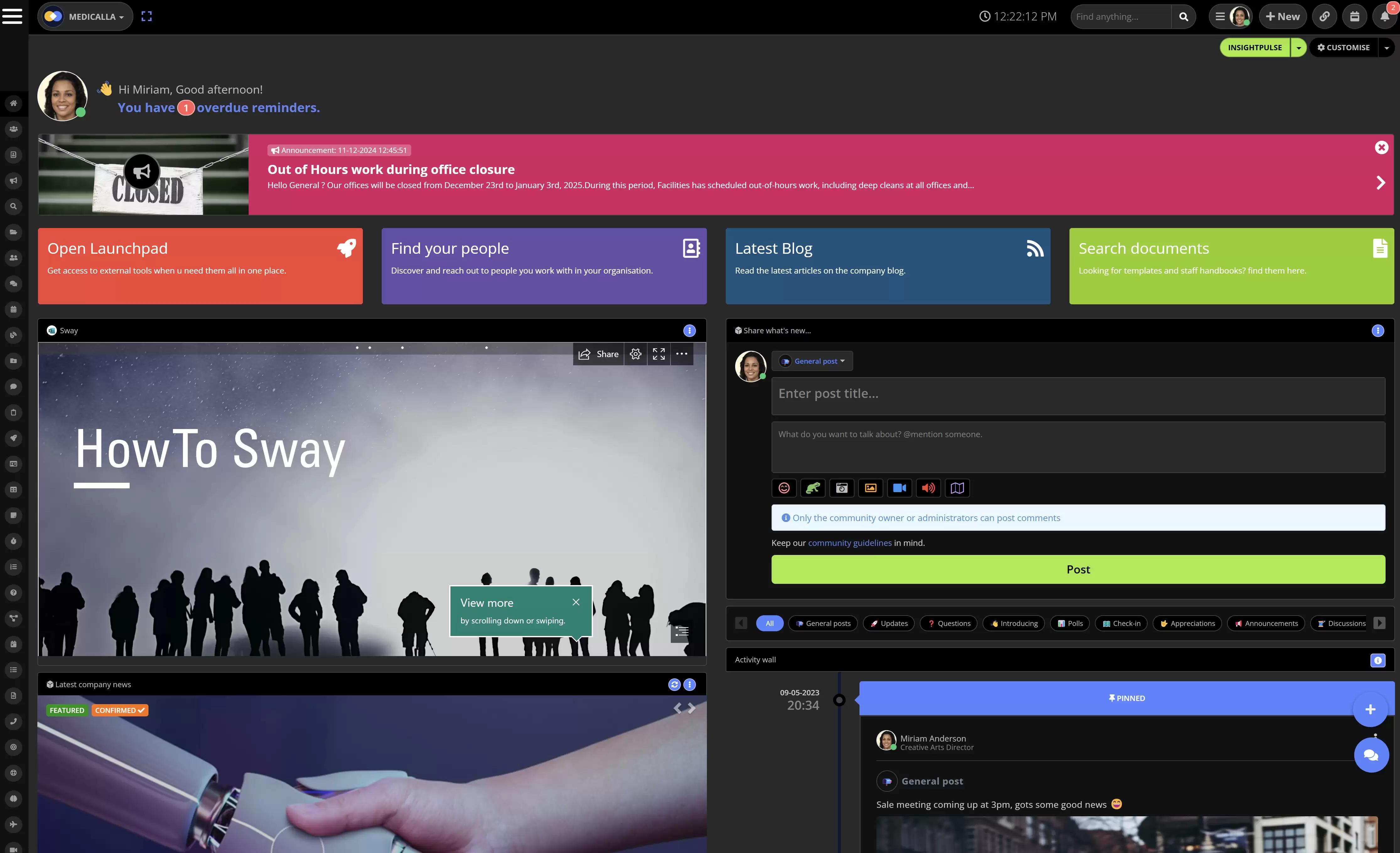Filter the wall by Polls
Screen dimensions: 1400x853
coord(1070,623)
